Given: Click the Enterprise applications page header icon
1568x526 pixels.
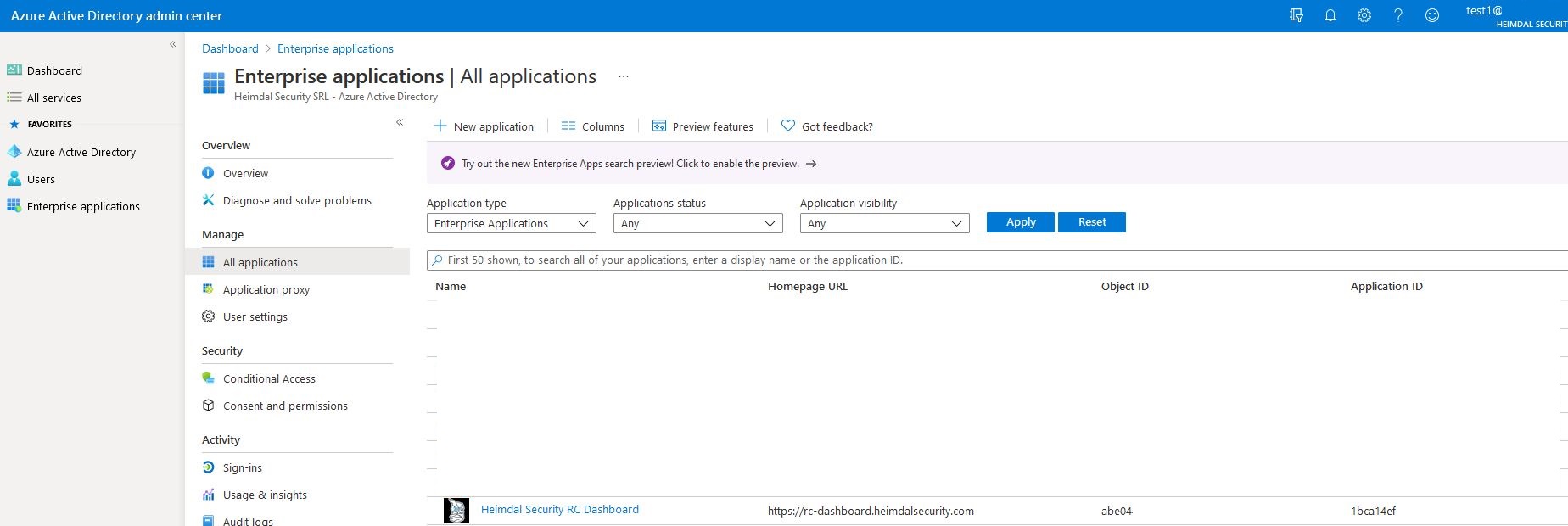Looking at the screenshot, I should pos(214,83).
